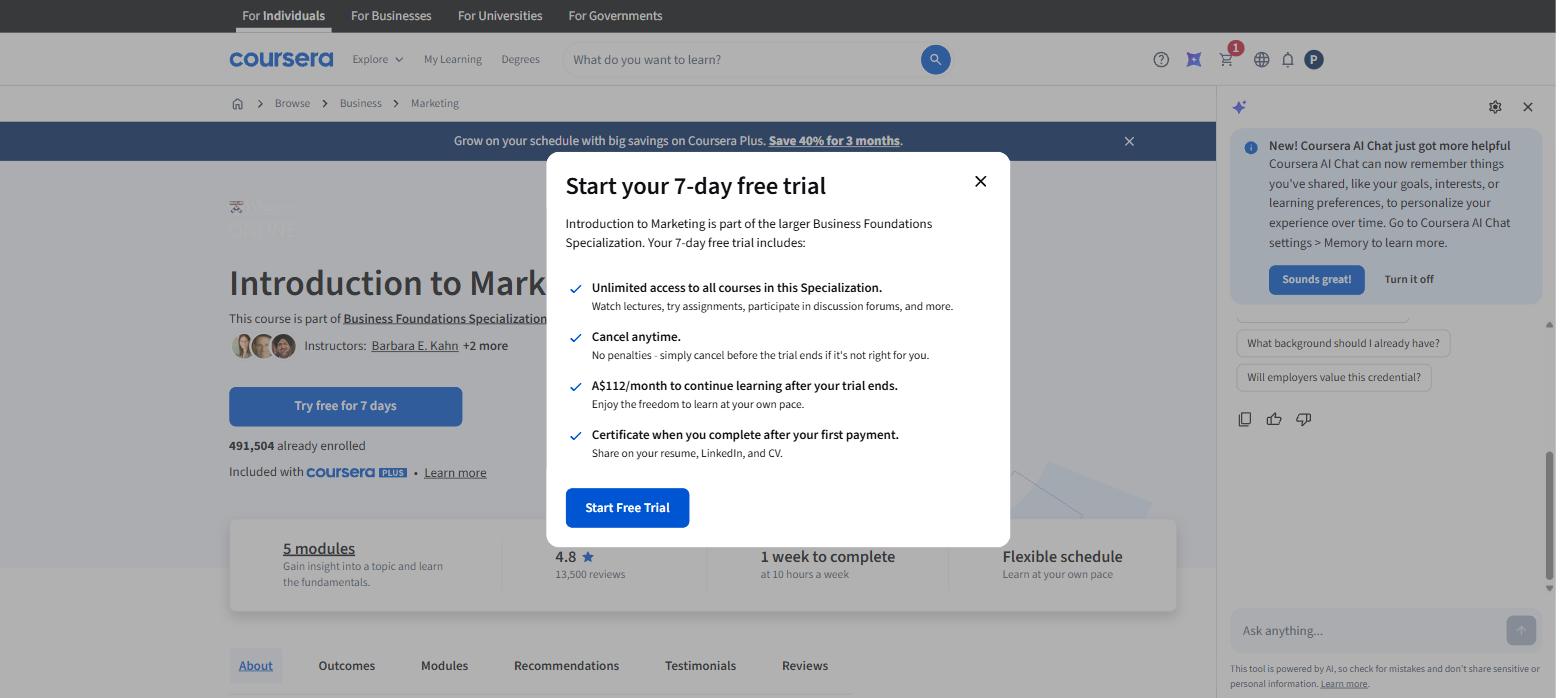Open 'Save 40% for 3 months' offer link
1568x698 pixels.
point(834,141)
